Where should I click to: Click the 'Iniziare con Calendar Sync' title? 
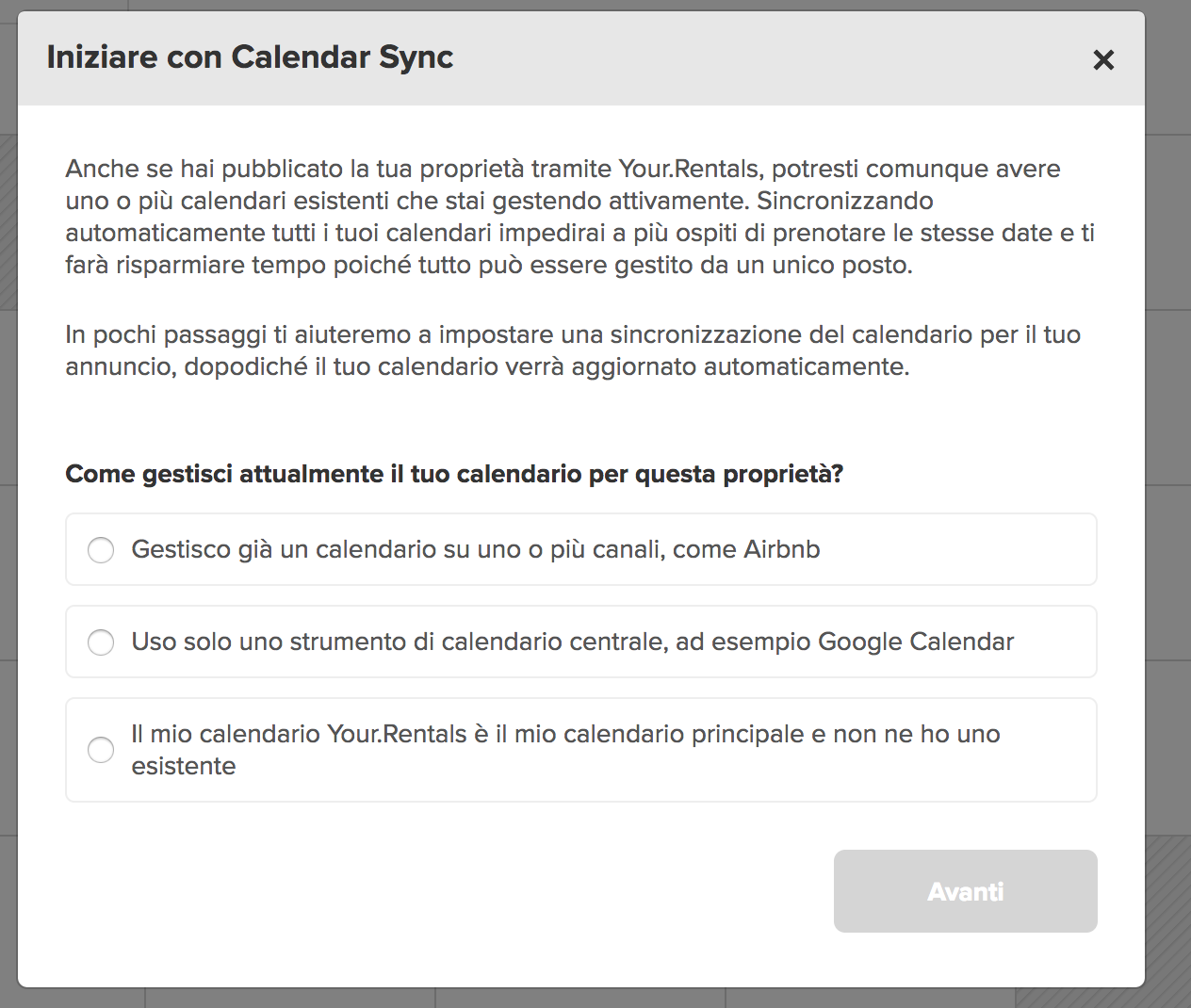[250, 57]
